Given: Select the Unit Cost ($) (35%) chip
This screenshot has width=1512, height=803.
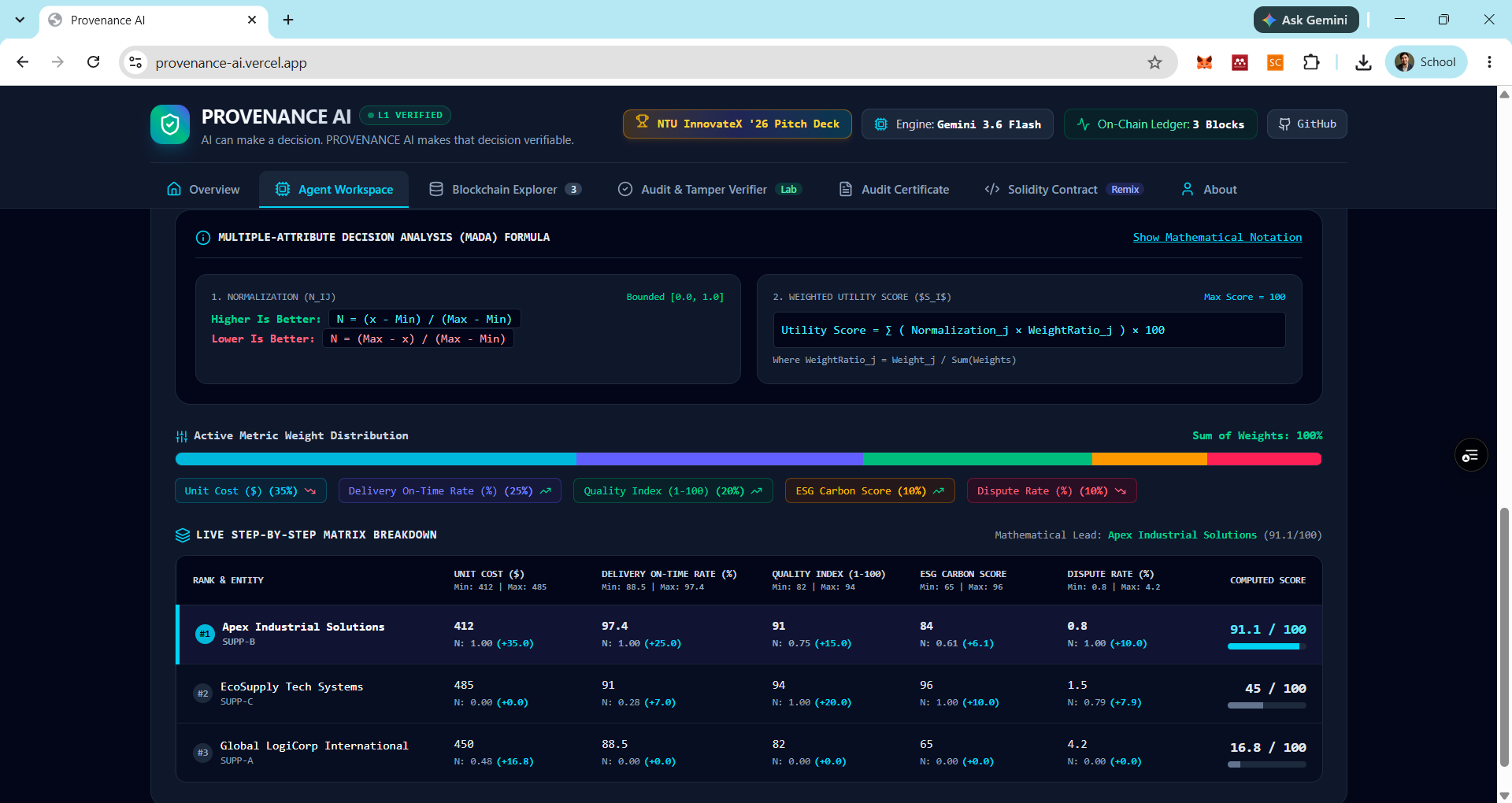Looking at the screenshot, I should tap(250, 491).
